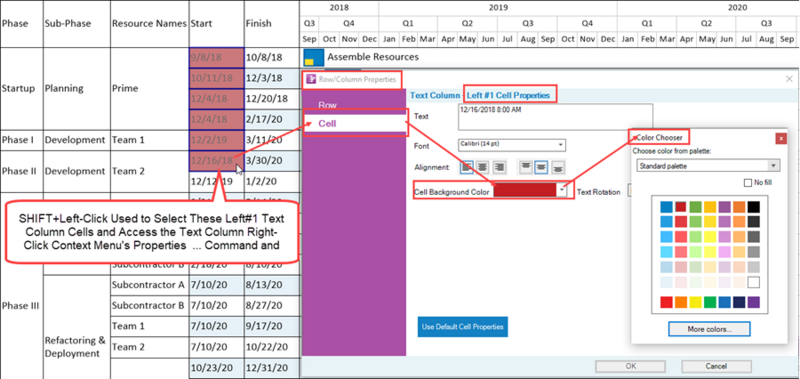The width and height of the screenshot is (800, 379).
Task: Align cell text to the left
Action: click(467, 167)
